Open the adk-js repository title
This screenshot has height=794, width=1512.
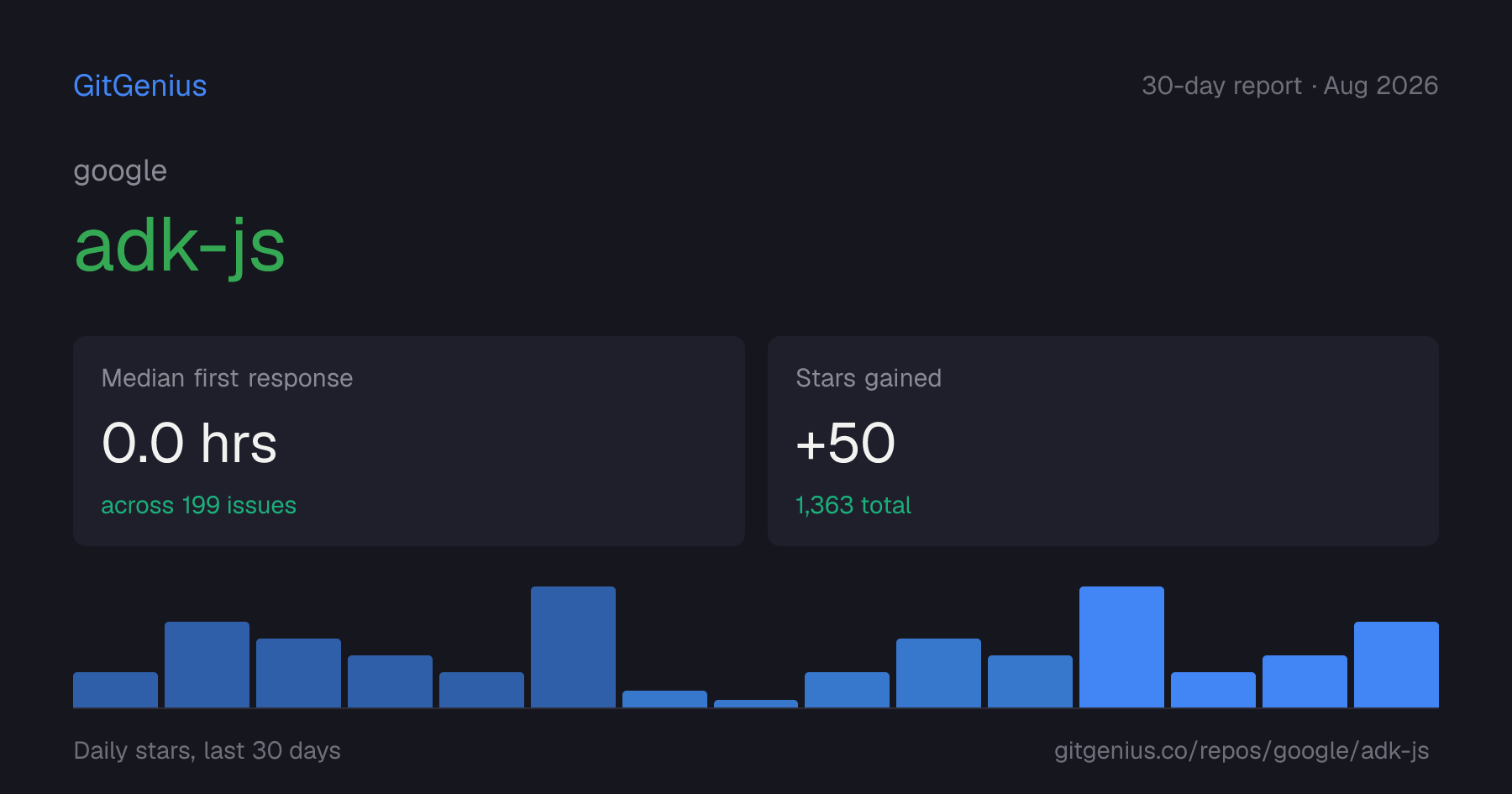(x=180, y=246)
